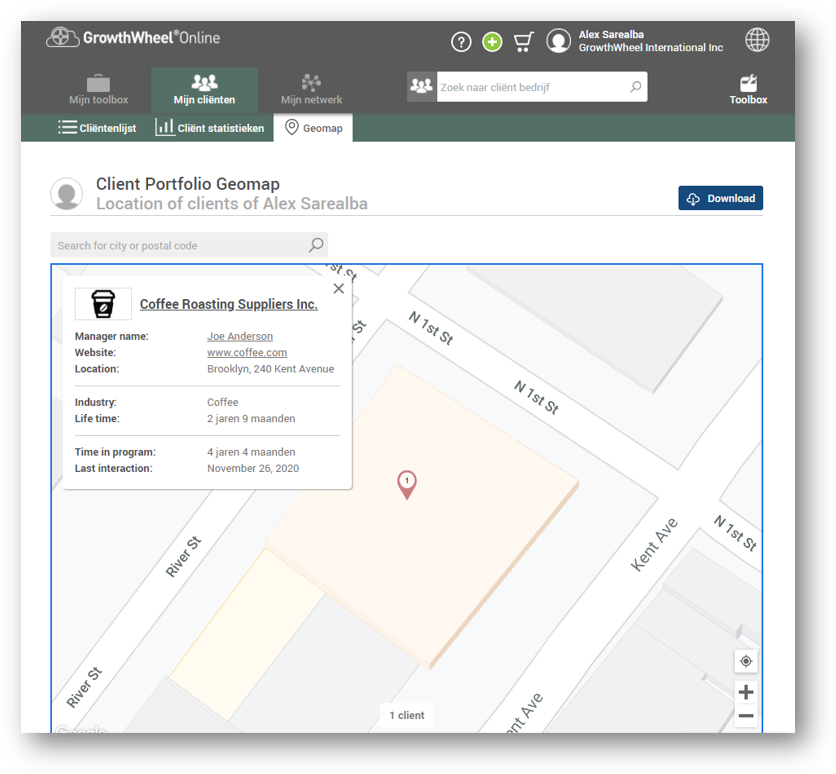The image size is (836, 774).
Task: Click the client group icon beside search box
Action: 422,86
